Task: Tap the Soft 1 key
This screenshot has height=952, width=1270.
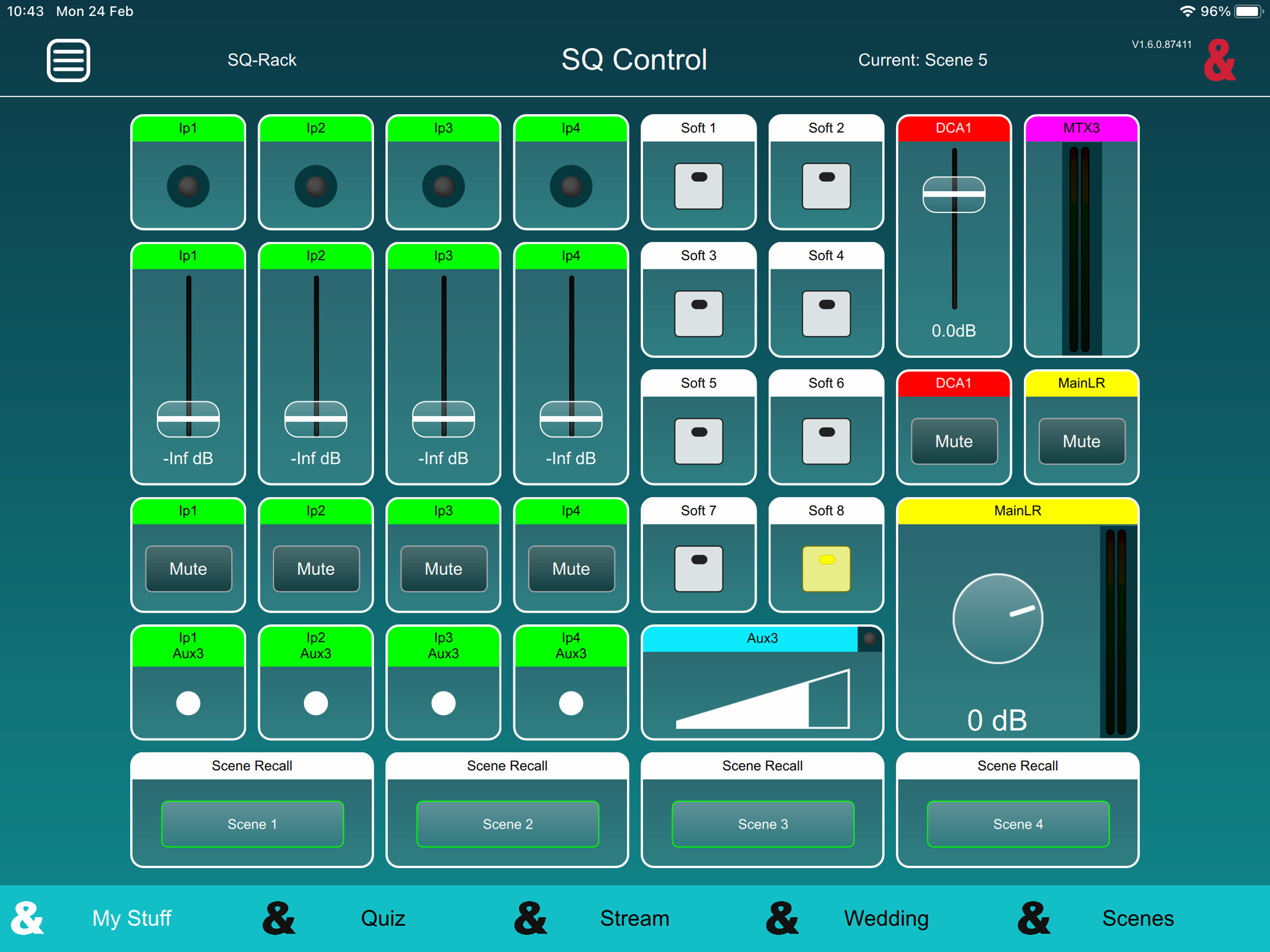Action: 699,186
